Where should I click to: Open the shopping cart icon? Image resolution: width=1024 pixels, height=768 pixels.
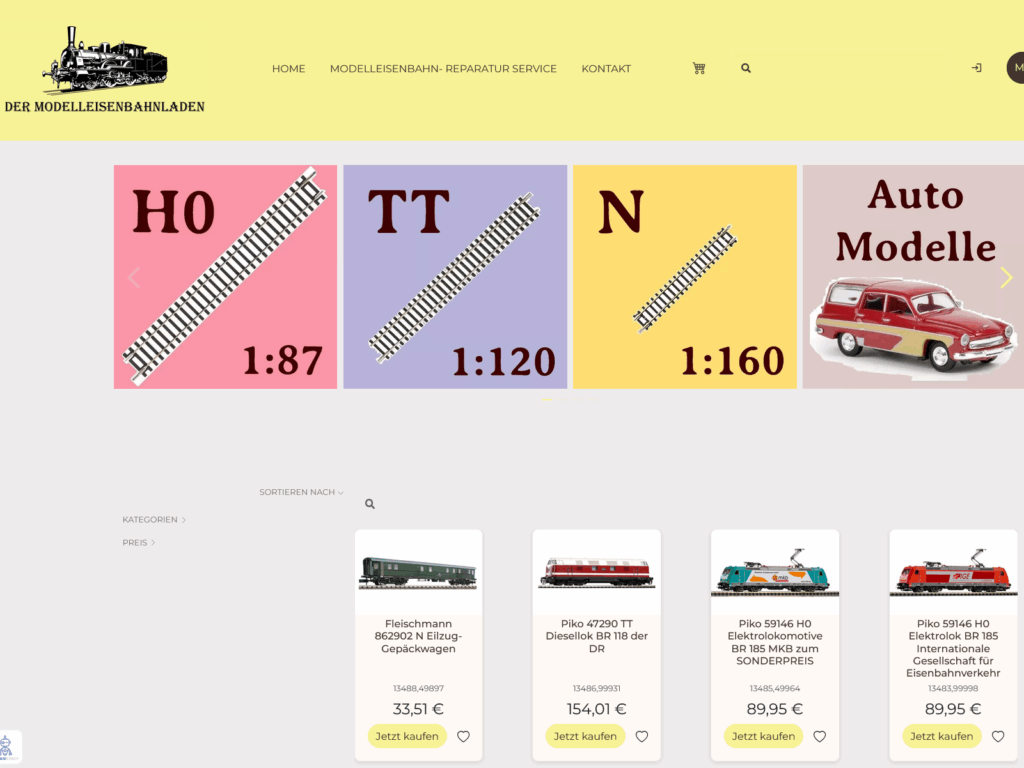699,68
